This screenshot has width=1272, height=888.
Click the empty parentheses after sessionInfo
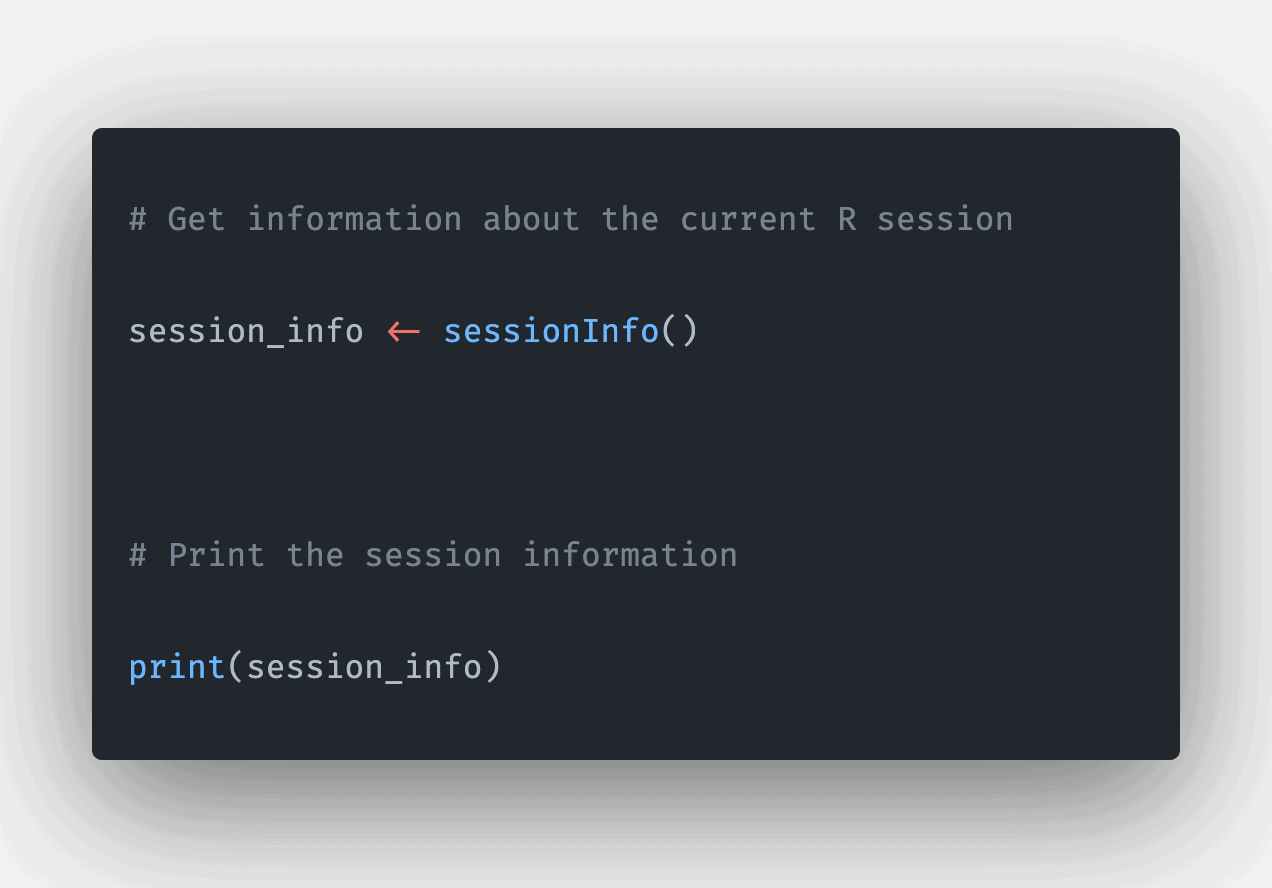point(679,330)
